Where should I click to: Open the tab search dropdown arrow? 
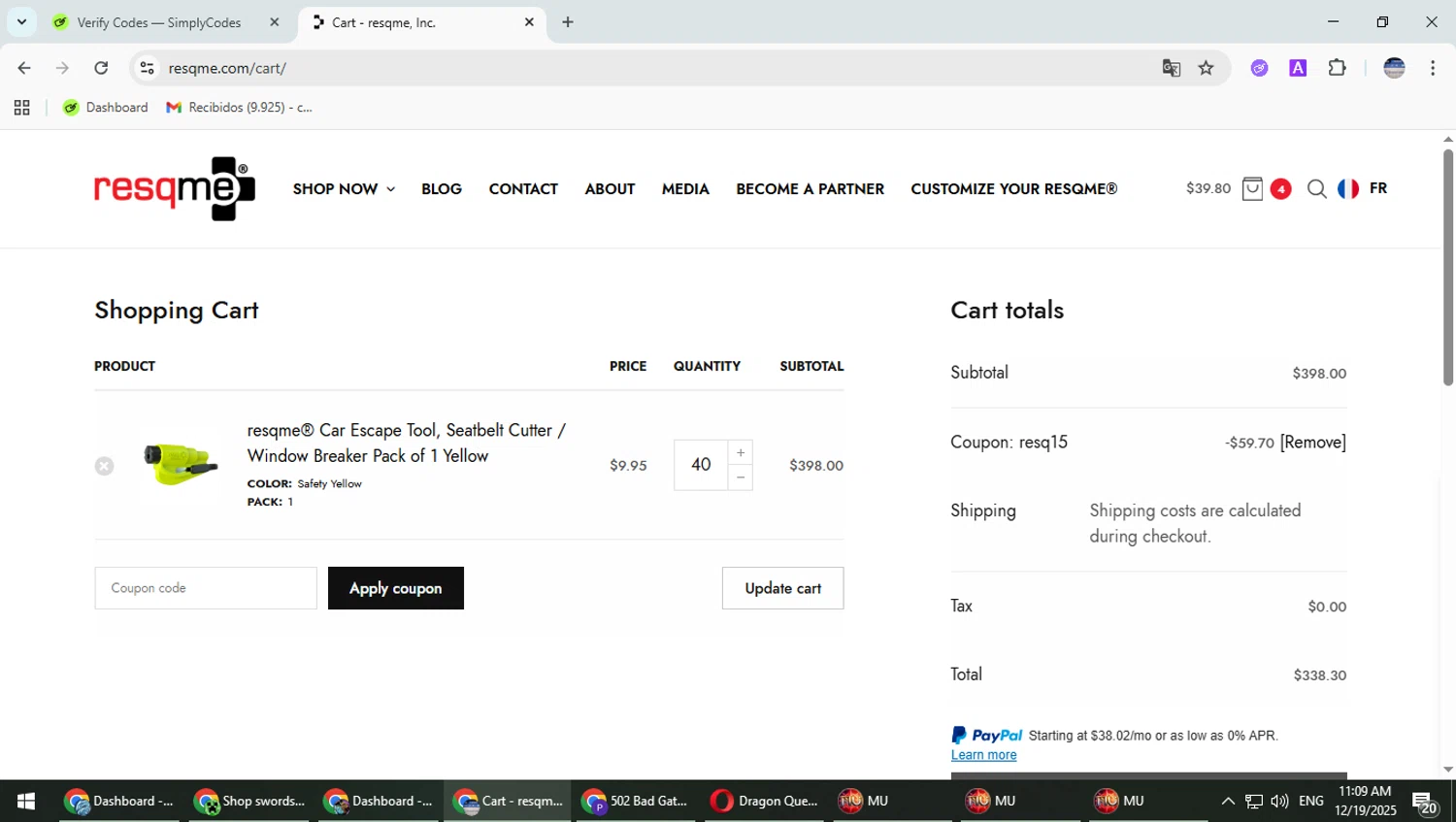point(21,22)
